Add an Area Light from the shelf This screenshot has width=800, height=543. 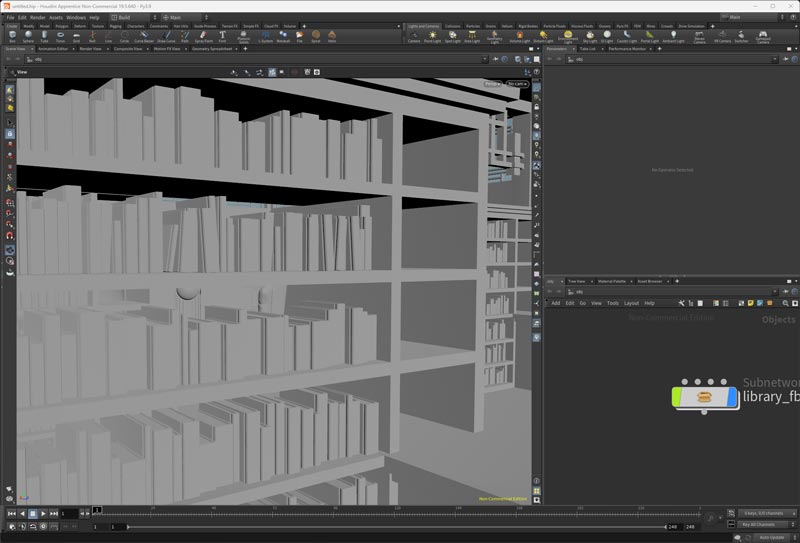click(473, 37)
